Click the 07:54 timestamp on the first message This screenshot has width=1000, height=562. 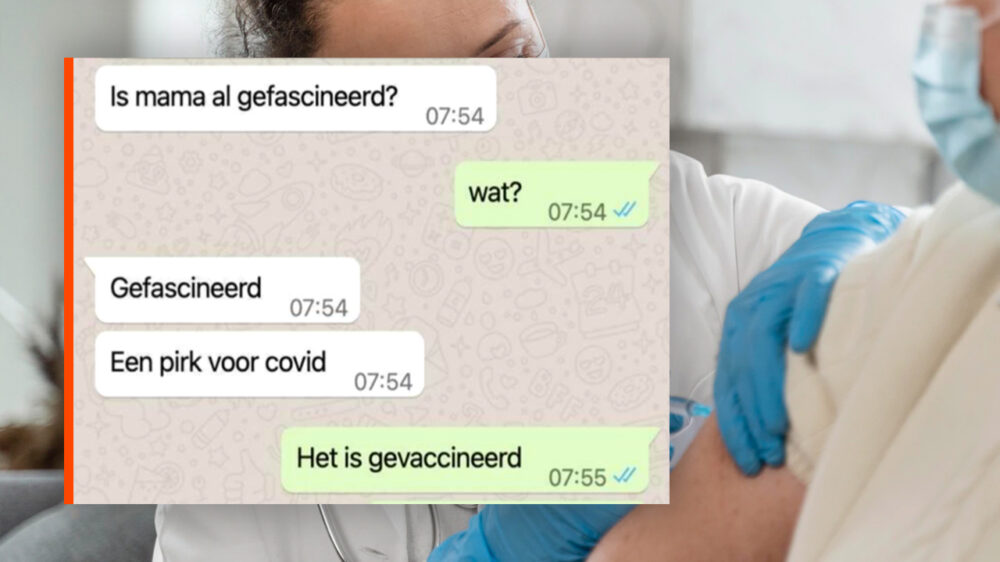tap(455, 116)
